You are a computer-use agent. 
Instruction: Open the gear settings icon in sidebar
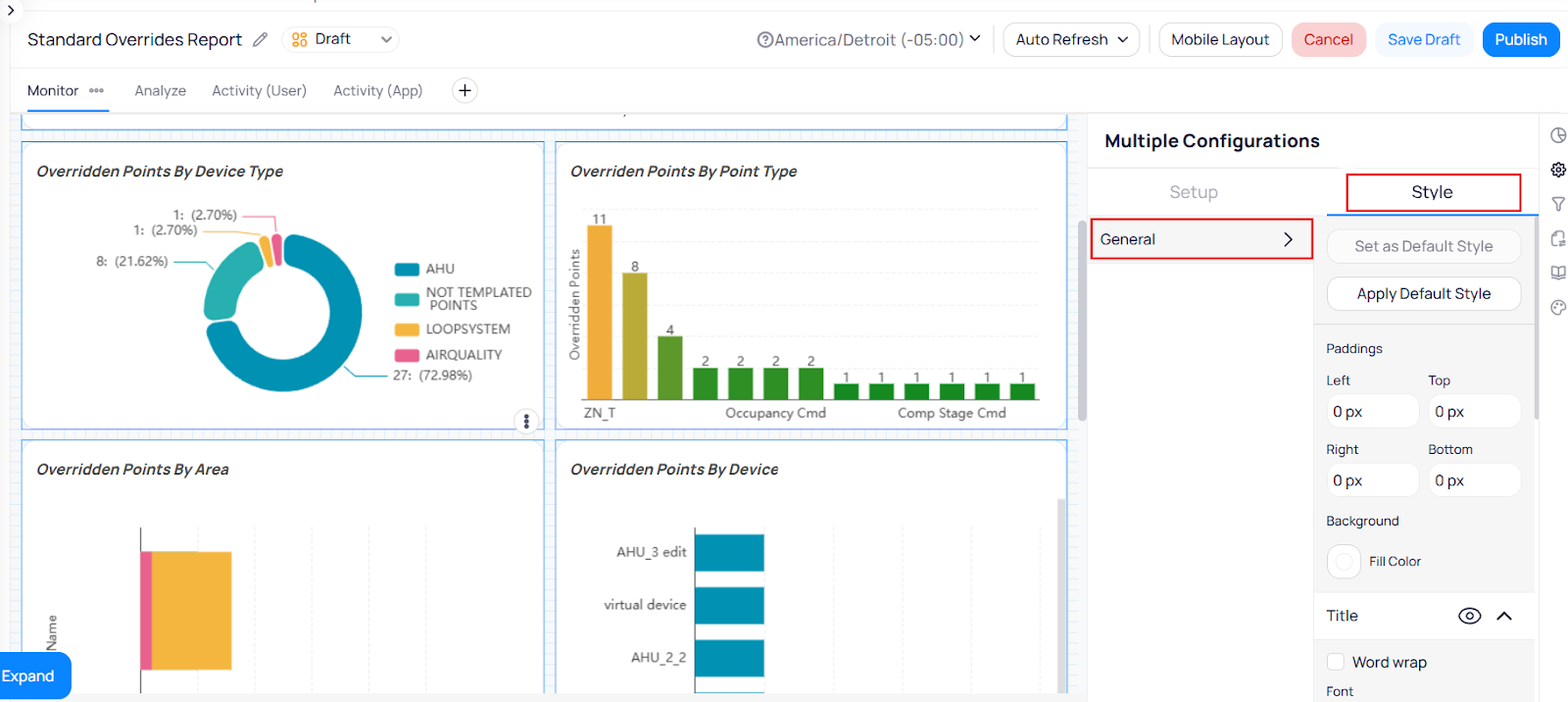(1558, 170)
